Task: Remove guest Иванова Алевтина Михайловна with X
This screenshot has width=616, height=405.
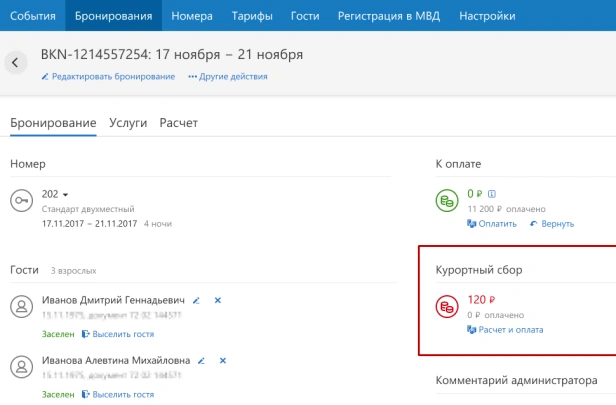Action: click(223, 360)
